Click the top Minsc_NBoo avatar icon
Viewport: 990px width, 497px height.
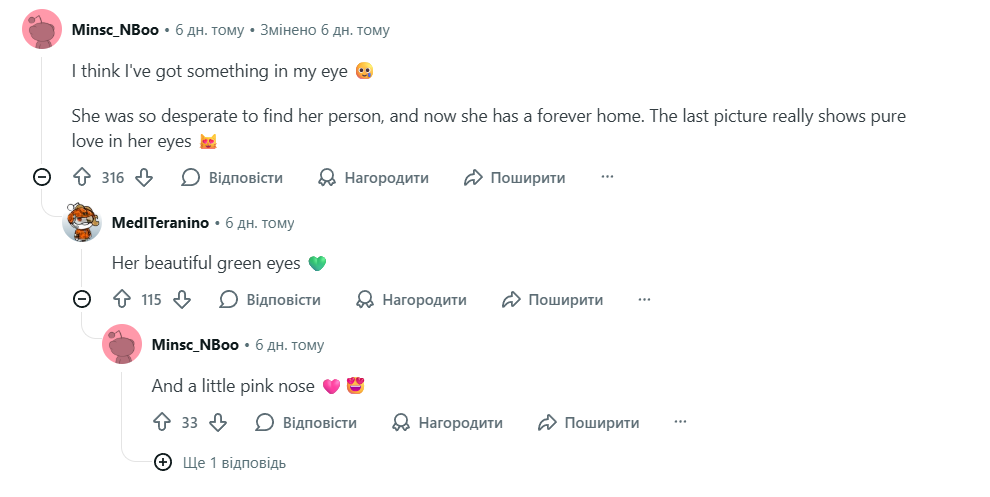tap(42, 29)
